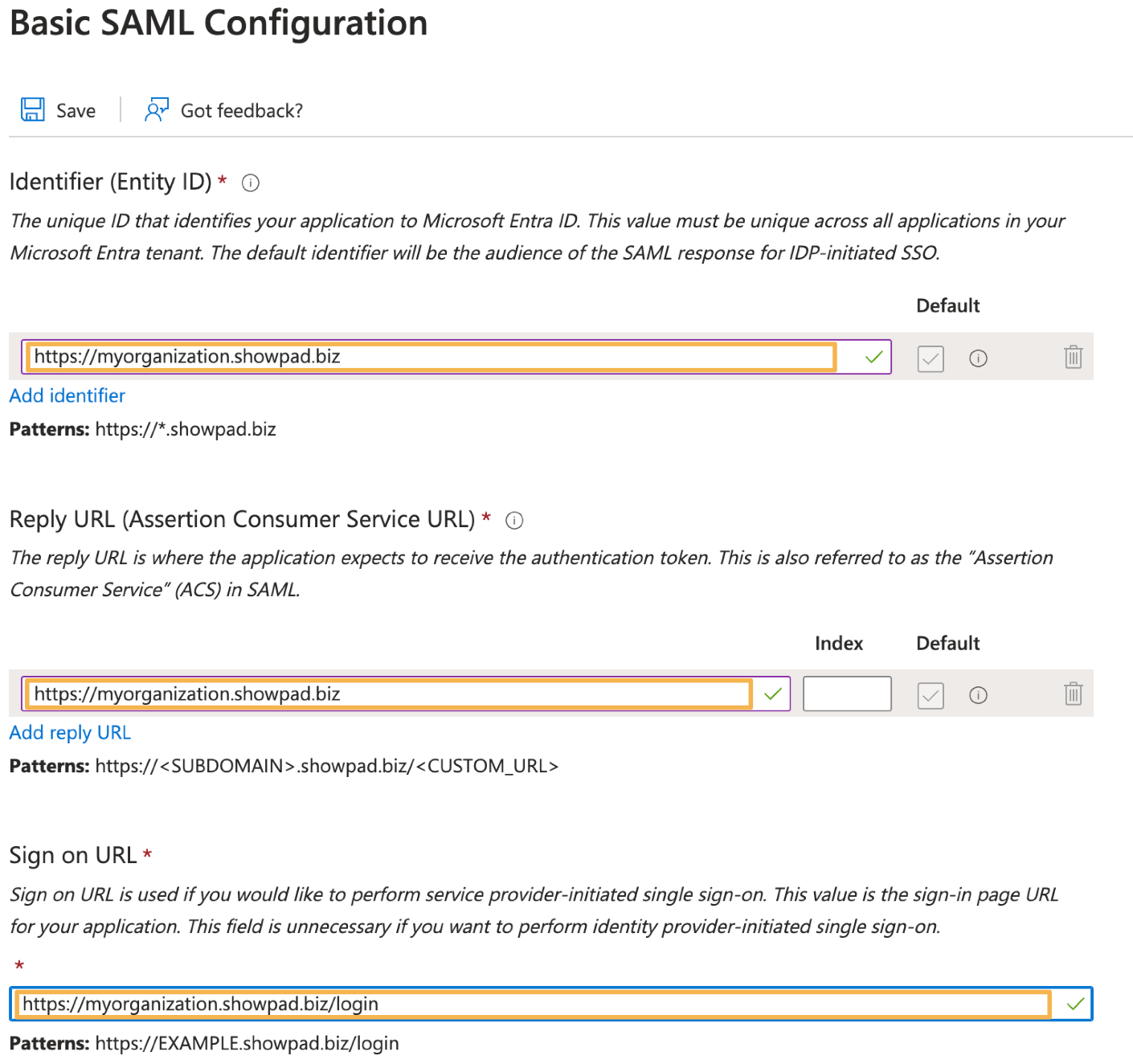Viewport: 1133px width, 1064px height.
Task: Click the Got feedback person icon
Action: [157, 109]
